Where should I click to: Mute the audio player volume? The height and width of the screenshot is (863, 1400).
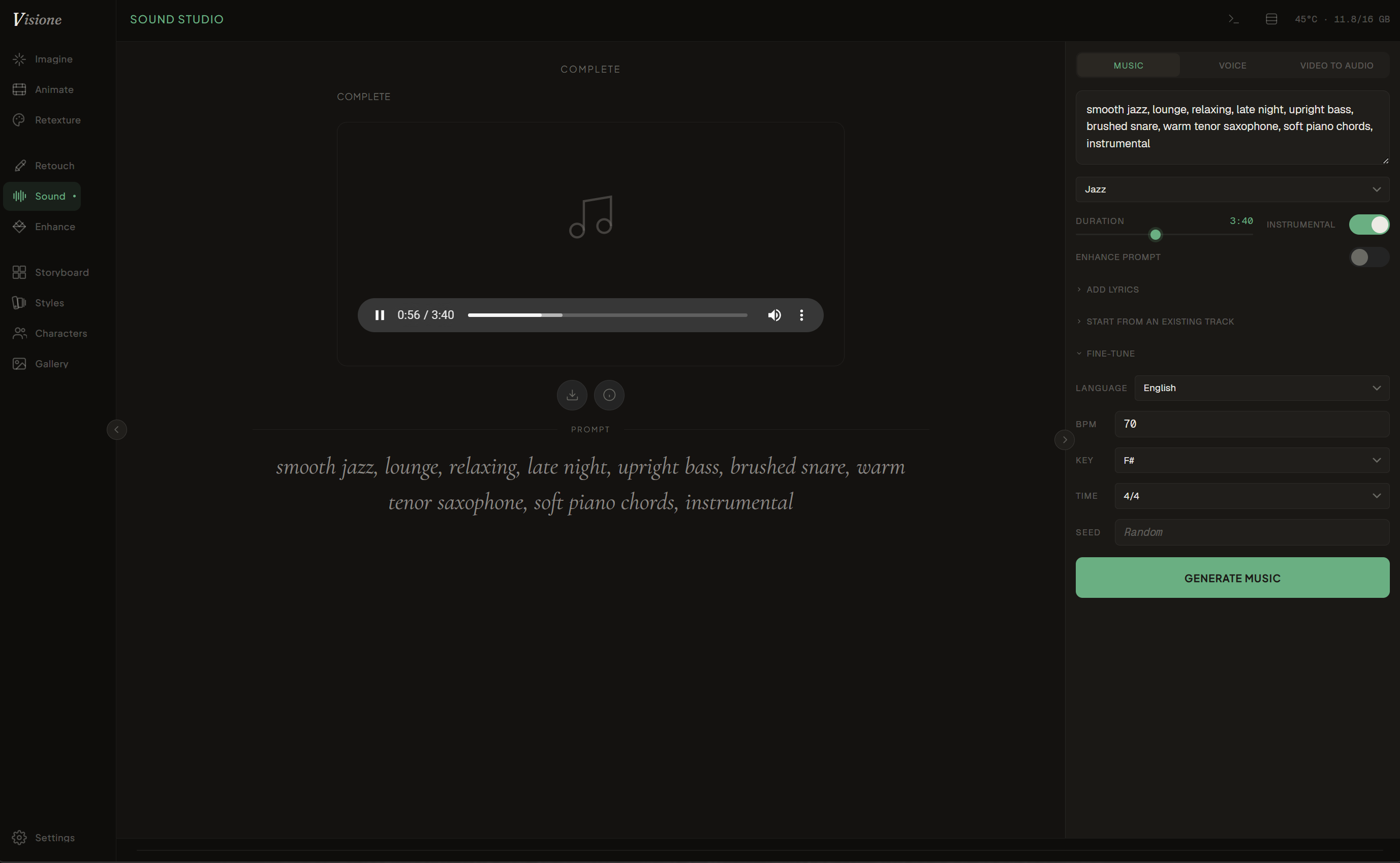774,315
